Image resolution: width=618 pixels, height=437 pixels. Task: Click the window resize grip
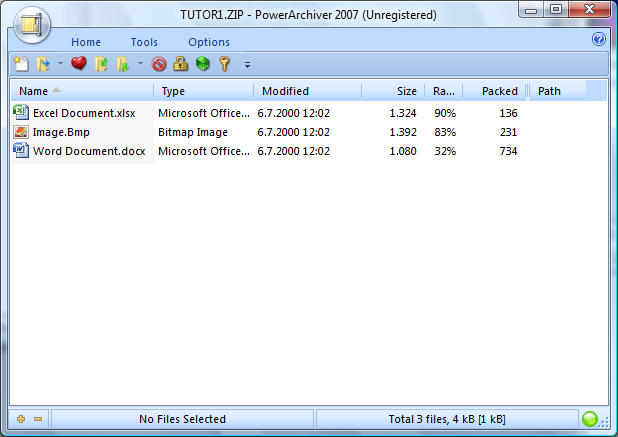604,423
